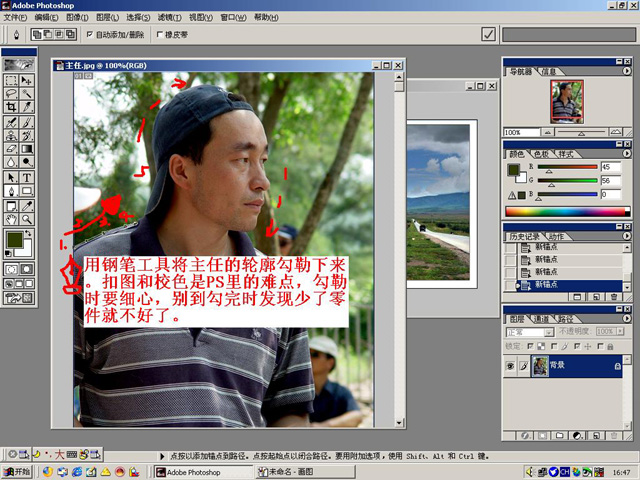
Task: Select the 背景 layer thumbnail
Action: [x=540, y=366]
